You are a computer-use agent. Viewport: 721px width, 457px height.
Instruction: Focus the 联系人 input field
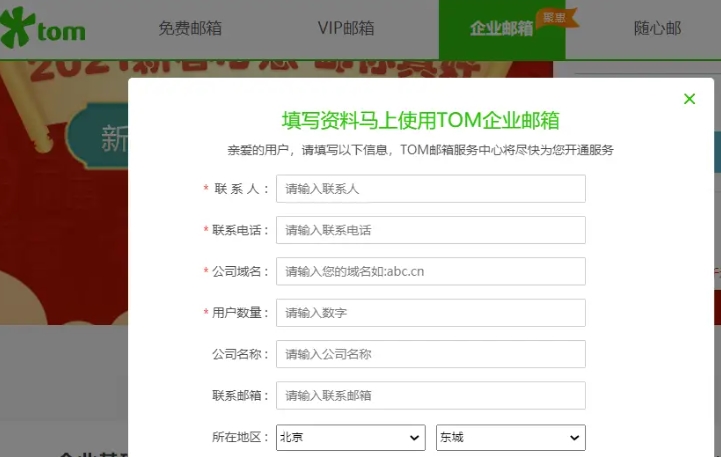click(430, 189)
